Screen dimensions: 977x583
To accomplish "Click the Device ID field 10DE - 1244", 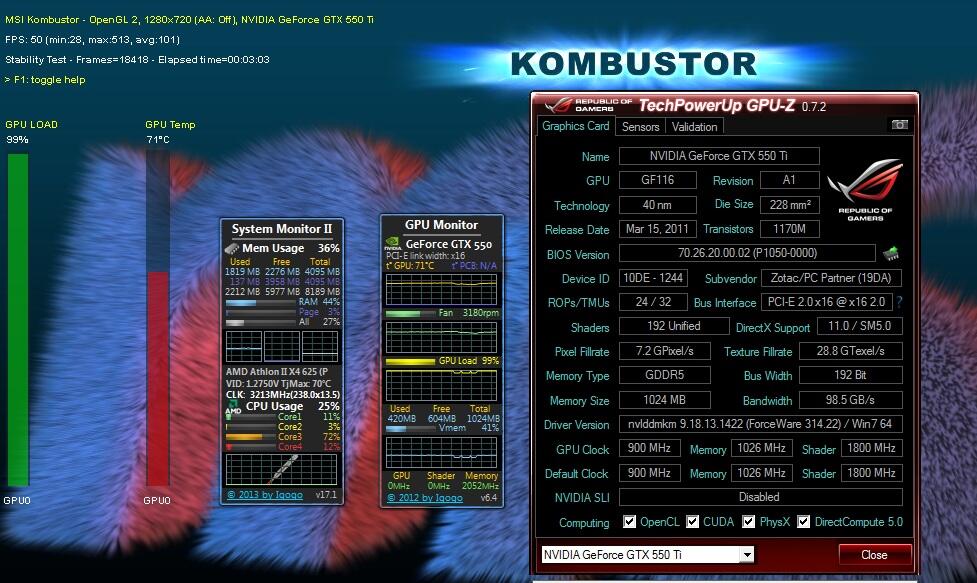I will (x=653, y=278).
